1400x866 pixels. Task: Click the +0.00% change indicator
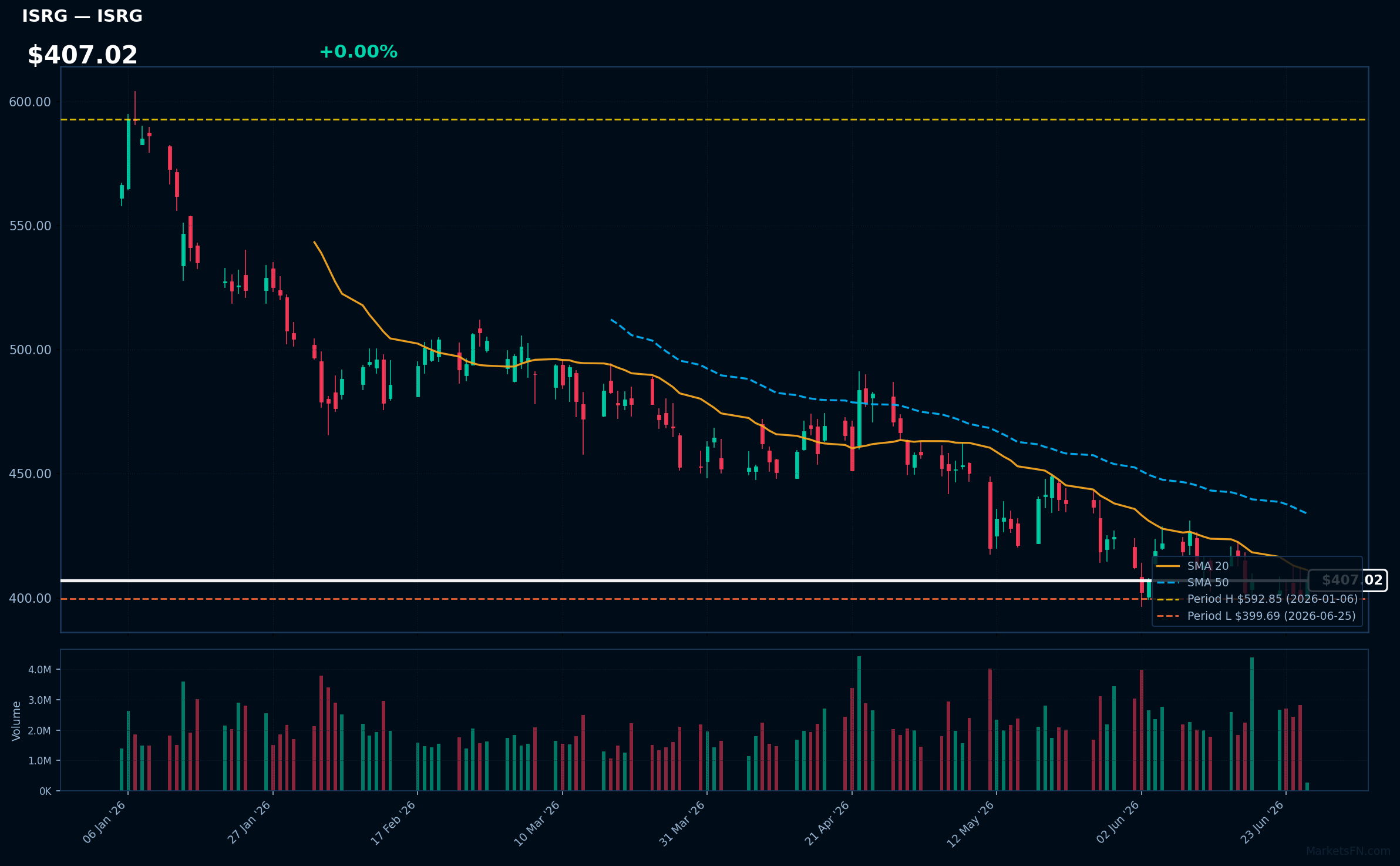point(358,52)
